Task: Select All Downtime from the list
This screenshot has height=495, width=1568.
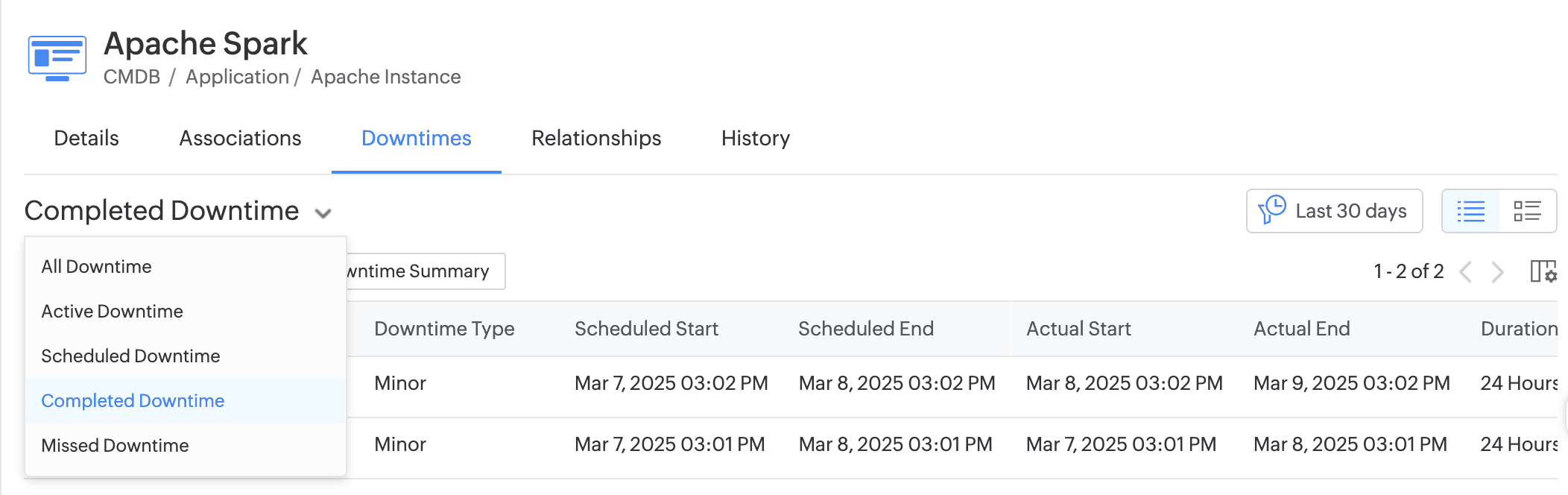Action: (96, 267)
